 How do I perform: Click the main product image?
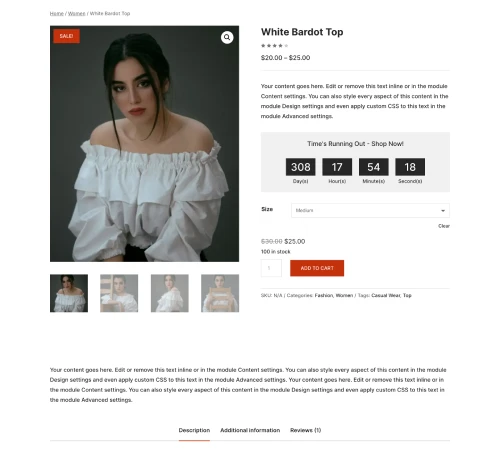pyautogui.click(x=144, y=144)
